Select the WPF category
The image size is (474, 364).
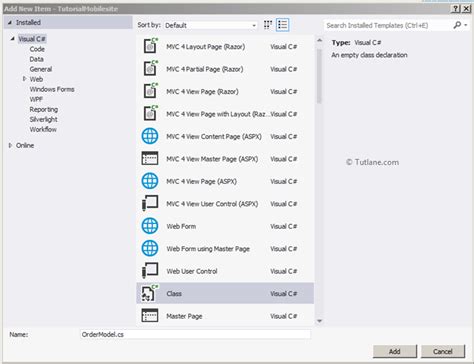click(36, 99)
